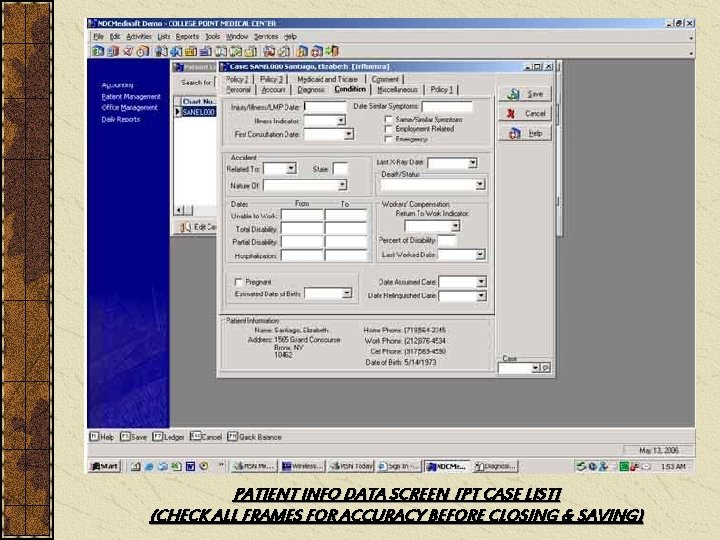Open Microsoft Word from the quick launch bar
Screen dimensions: 720x540
[x=190, y=467]
